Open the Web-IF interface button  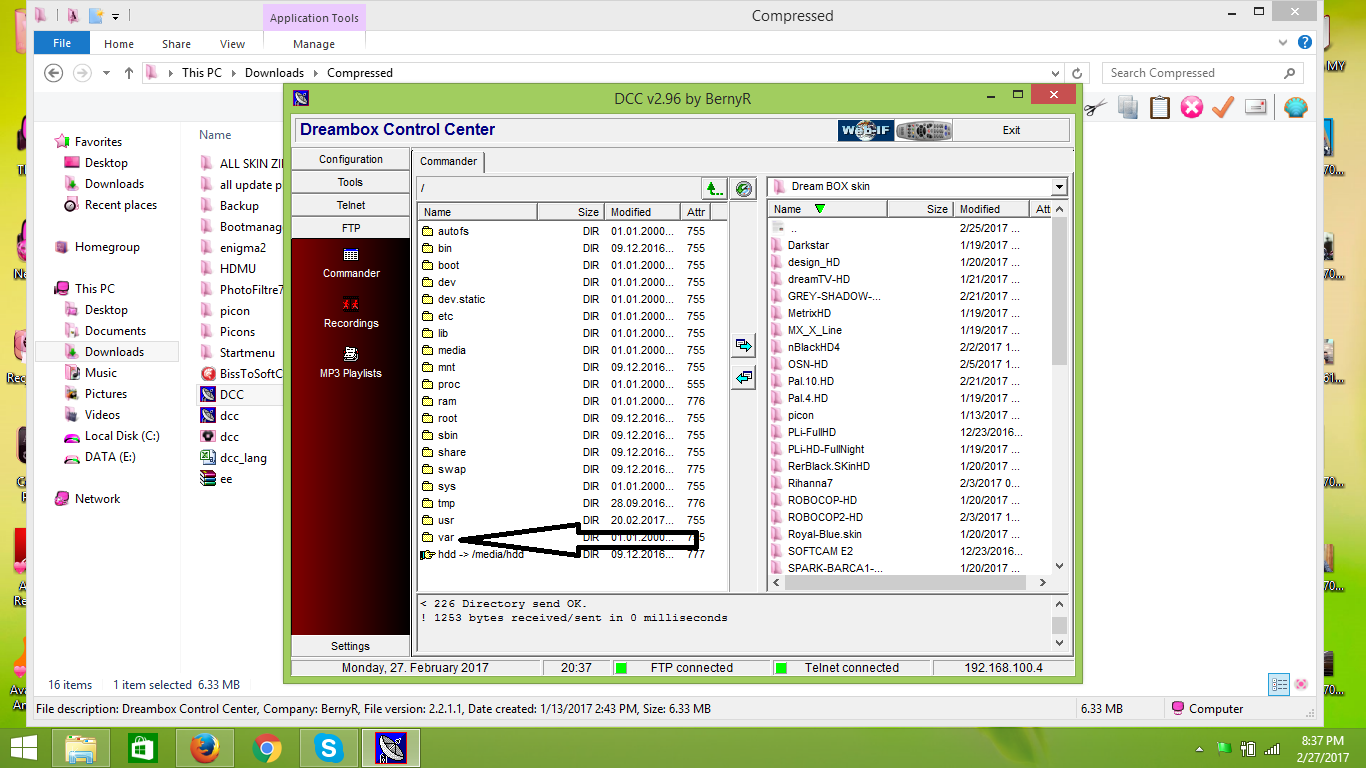tap(865, 130)
